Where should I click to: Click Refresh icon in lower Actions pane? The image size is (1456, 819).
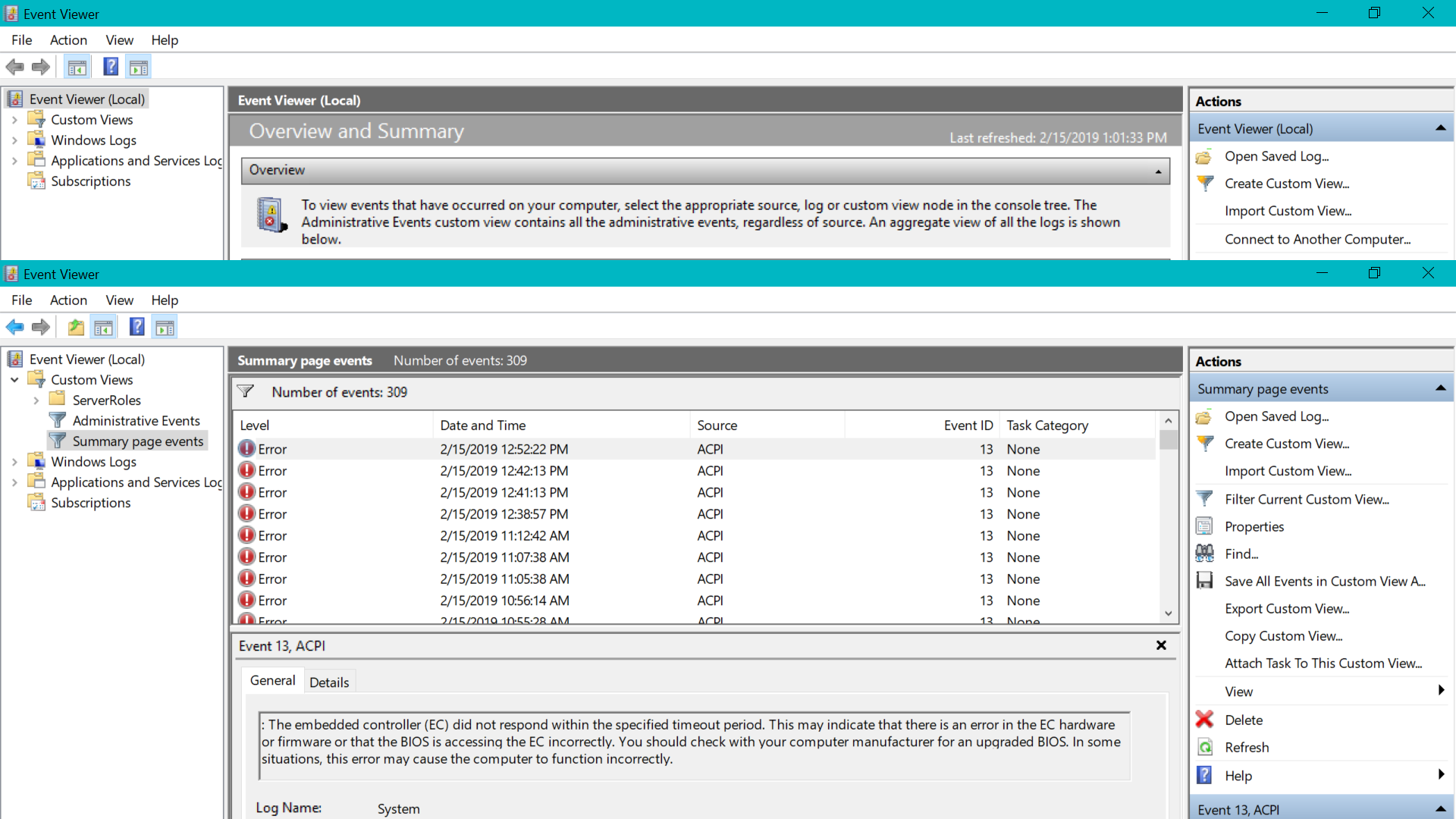(1204, 747)
